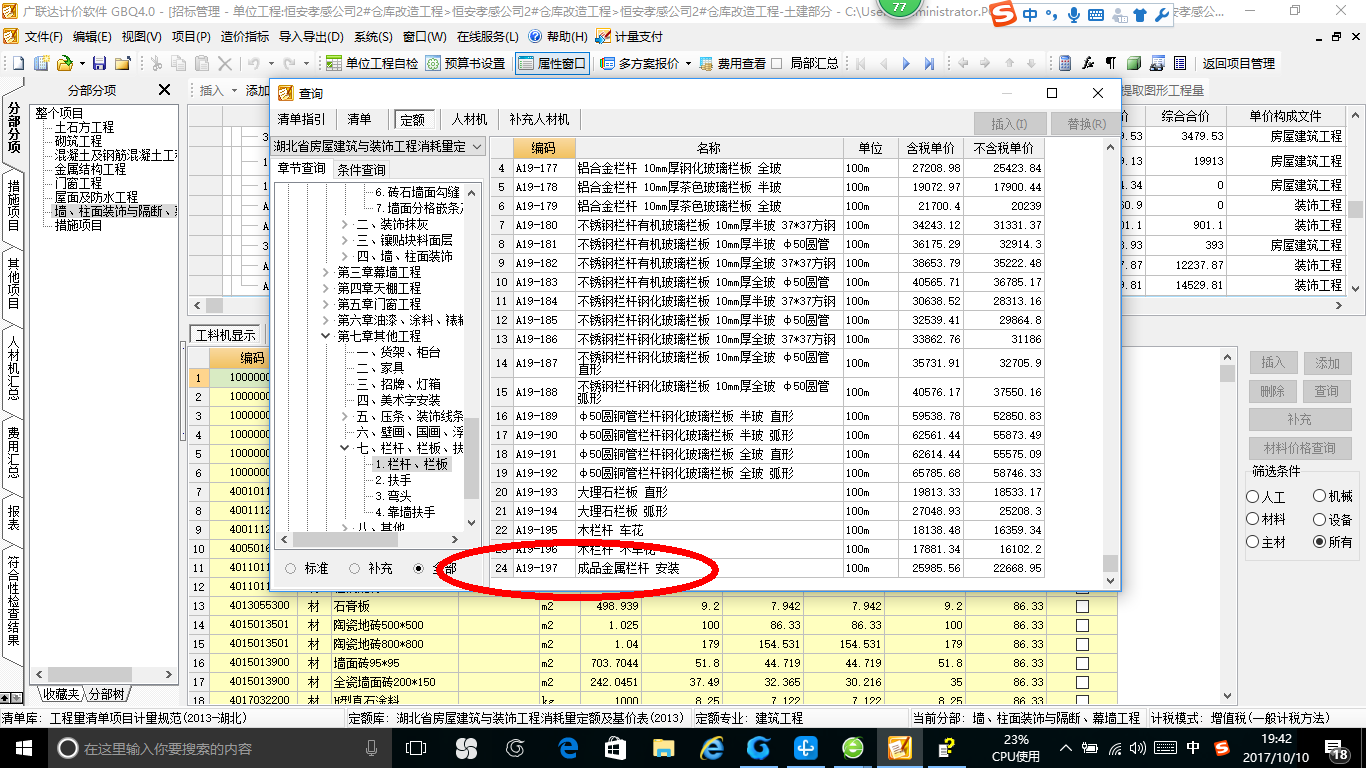The width and height of the screenshot is (1366, 768).
Task: Switch to the 清单 tab in query dialog
Action: (x=359, y=119)
